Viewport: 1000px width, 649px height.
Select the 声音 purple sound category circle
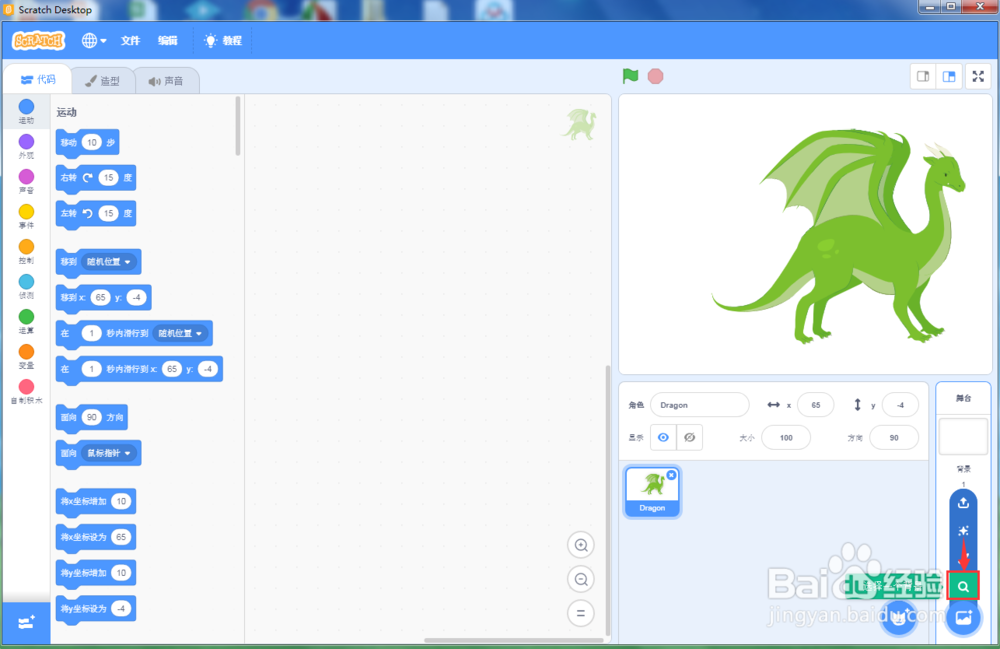pyautogui.click(x=26, y=177)
